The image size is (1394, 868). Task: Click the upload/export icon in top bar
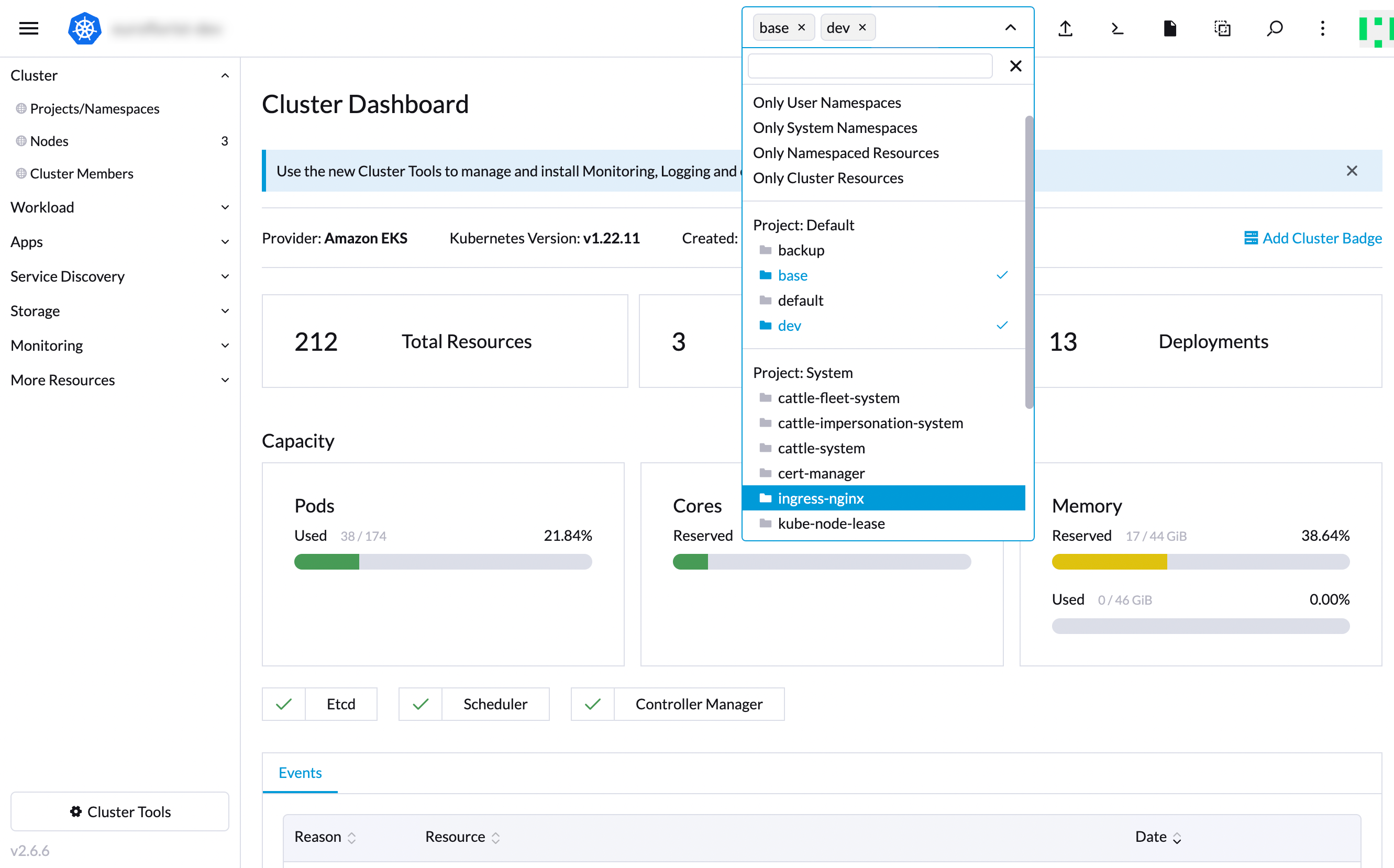(x=1066, y=27)
